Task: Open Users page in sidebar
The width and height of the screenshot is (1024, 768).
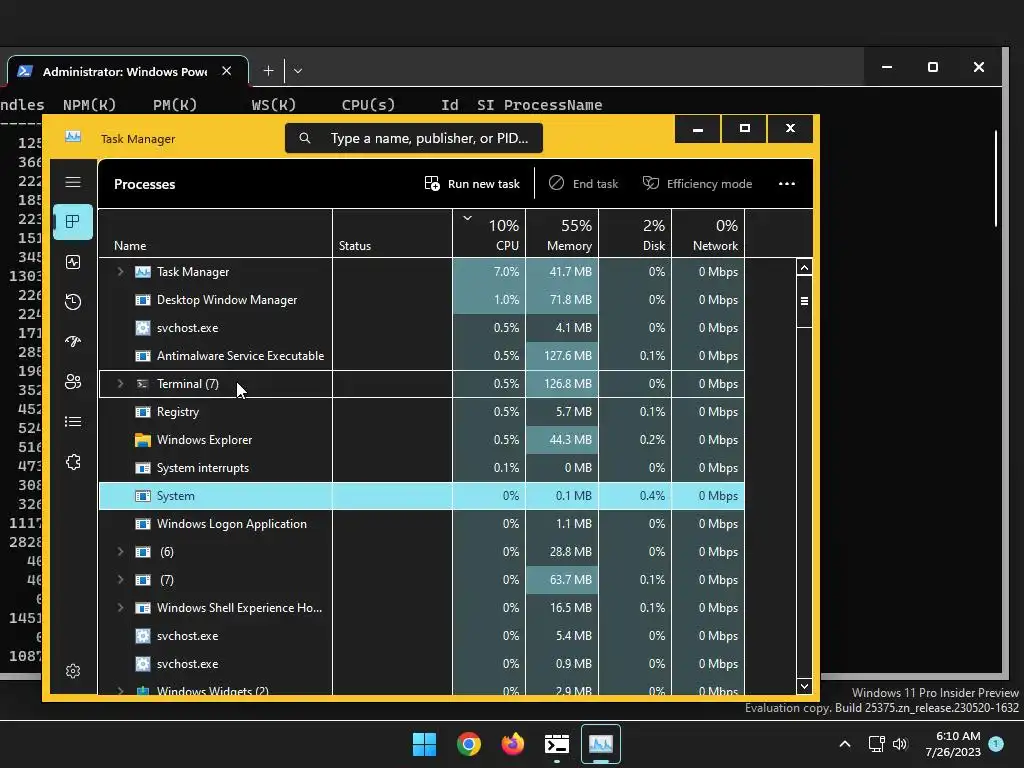Action: tap(73, 382)
